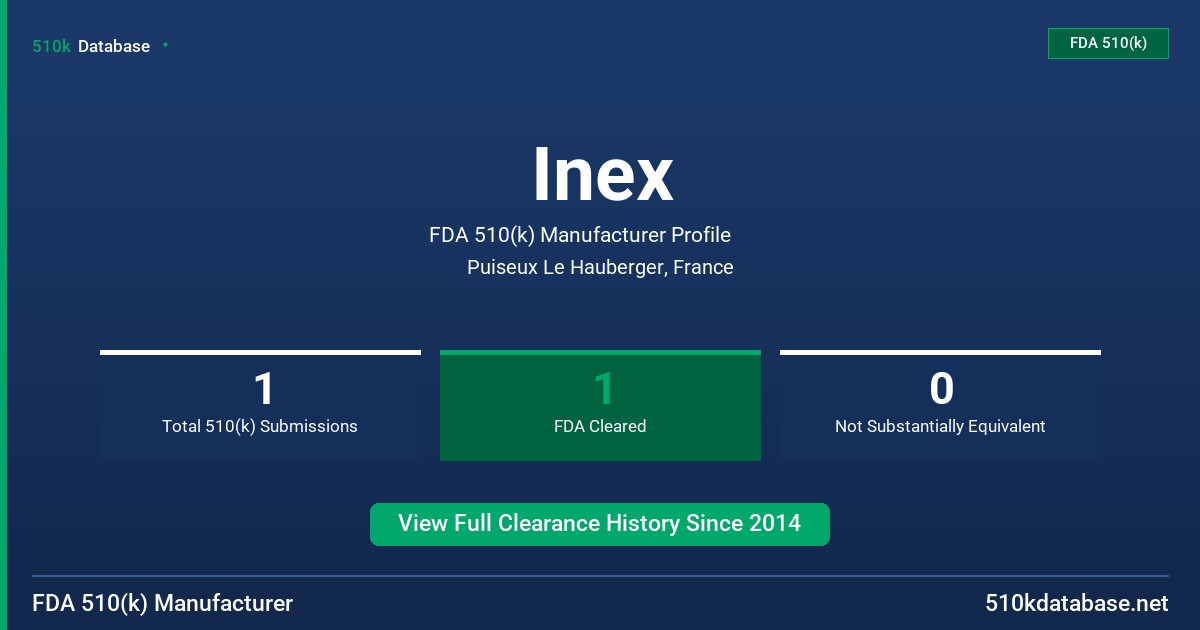Visit the 510kdatabase.net link
1200x630 pixels.
[1076, 603]
